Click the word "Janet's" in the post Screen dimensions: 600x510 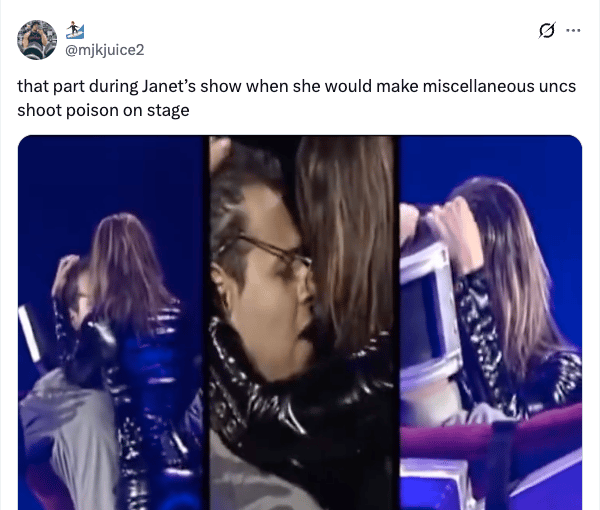click(x=169, y=86)
